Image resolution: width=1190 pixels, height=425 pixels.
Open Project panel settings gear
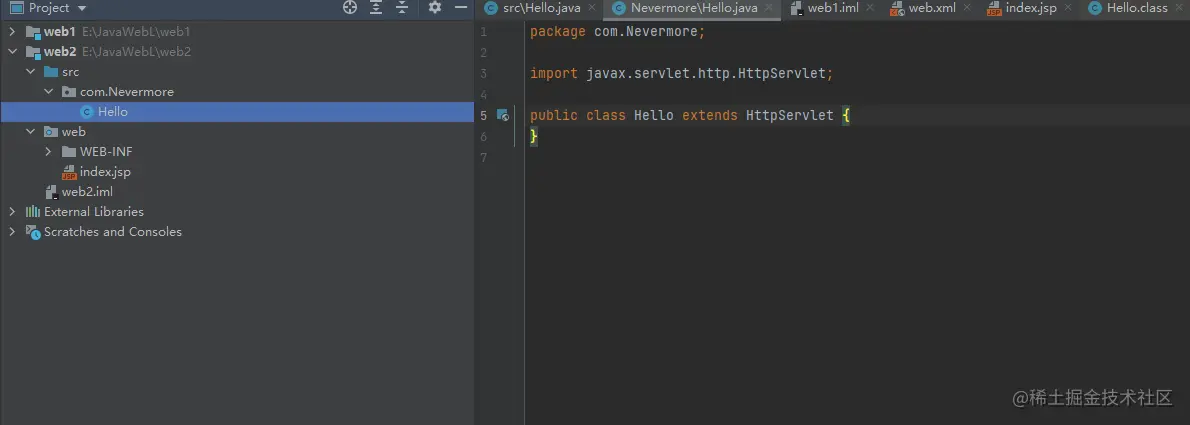[x=435, y=8]
